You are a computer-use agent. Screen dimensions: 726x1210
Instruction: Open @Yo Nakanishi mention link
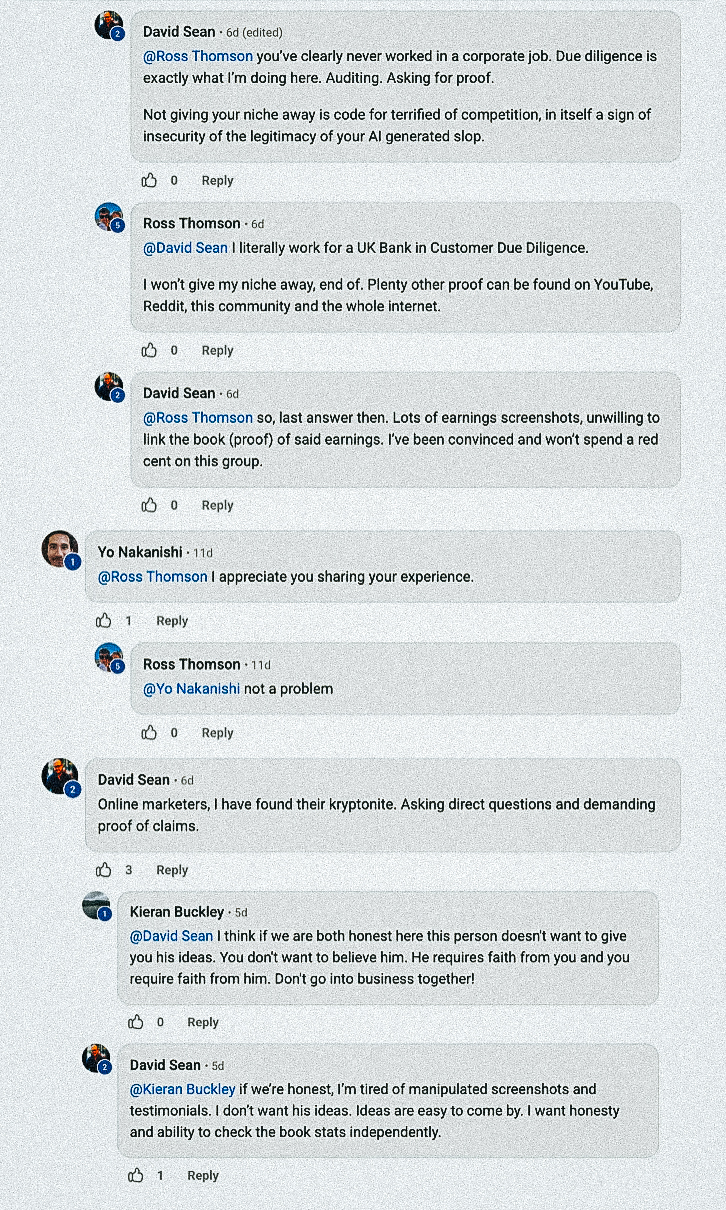click(191, 689)
